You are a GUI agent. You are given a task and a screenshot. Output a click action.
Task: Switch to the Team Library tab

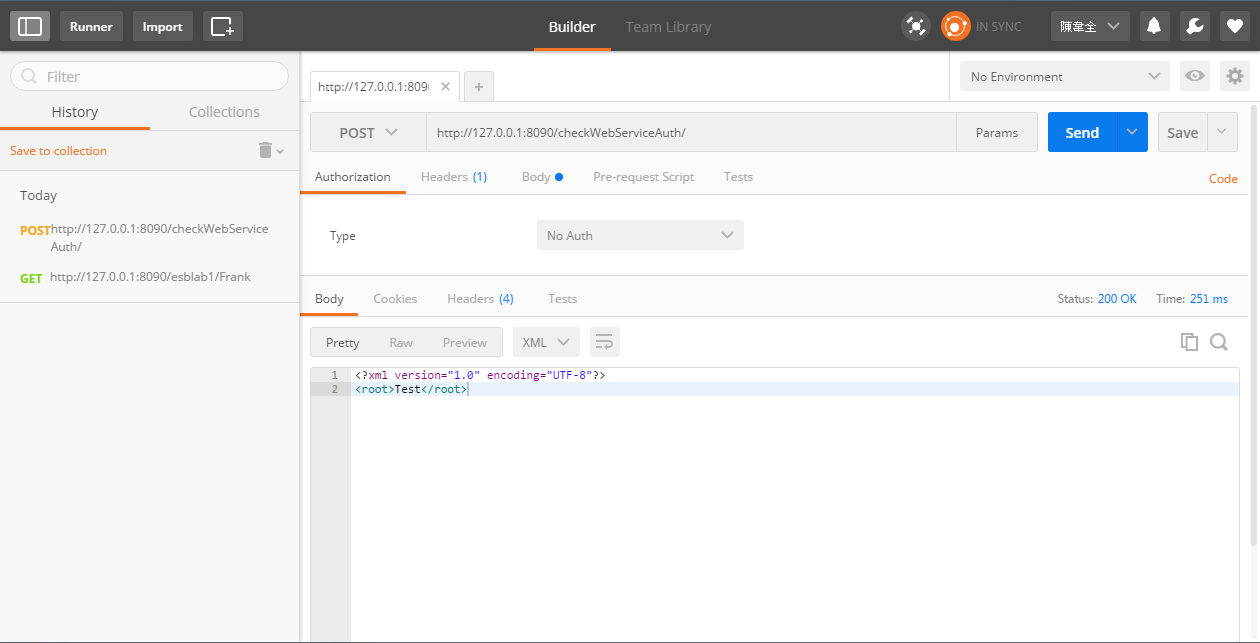[668, 27]
